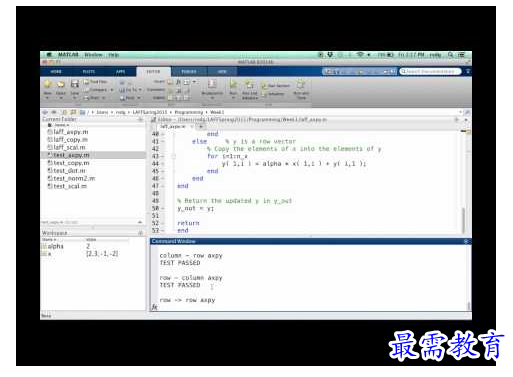Switch to the PUBLISH ribbon tab
Screen dimensions: 513x377
click(189, 72)
